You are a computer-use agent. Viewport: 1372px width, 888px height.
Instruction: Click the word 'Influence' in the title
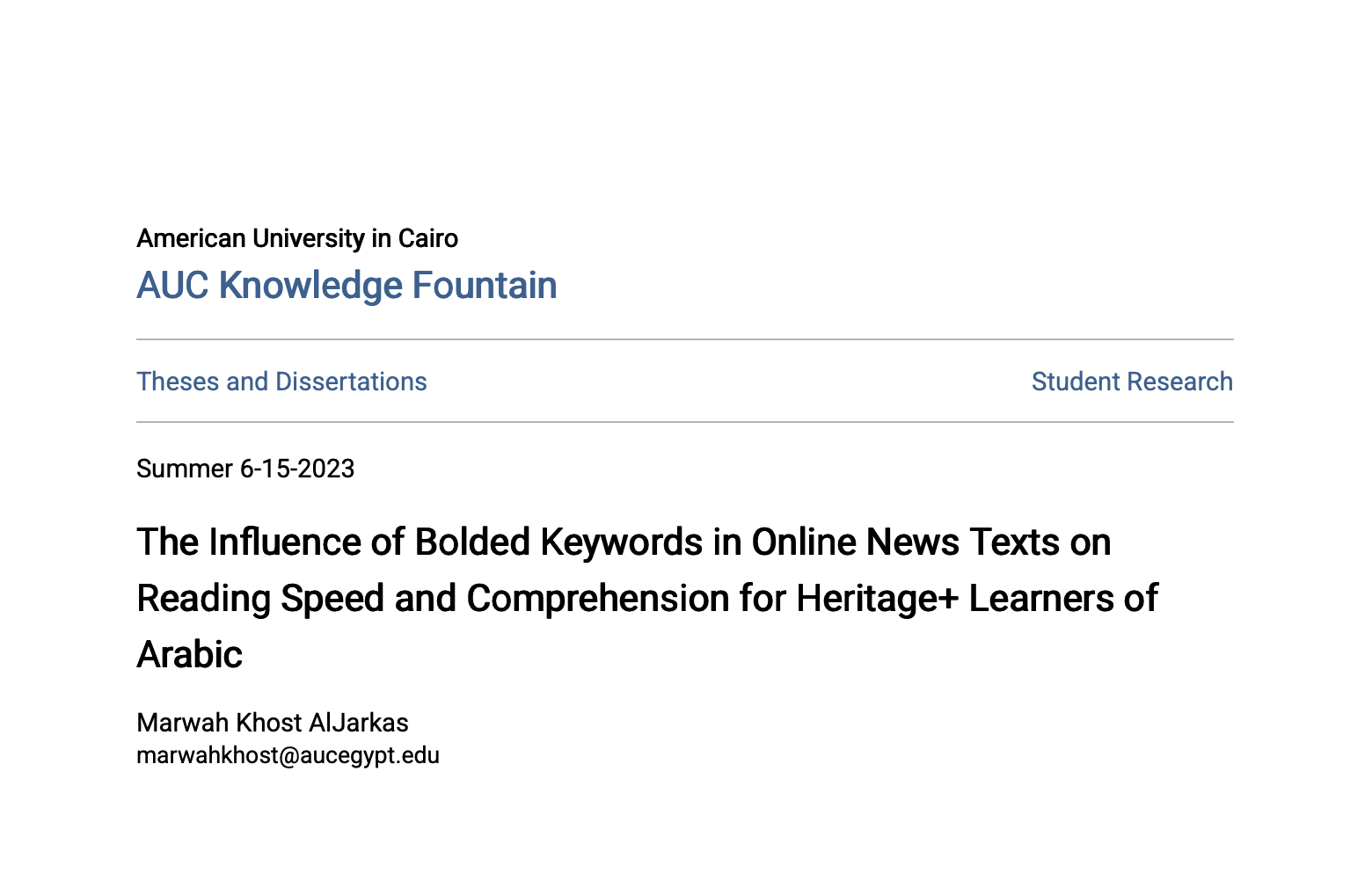coord(284,542)
